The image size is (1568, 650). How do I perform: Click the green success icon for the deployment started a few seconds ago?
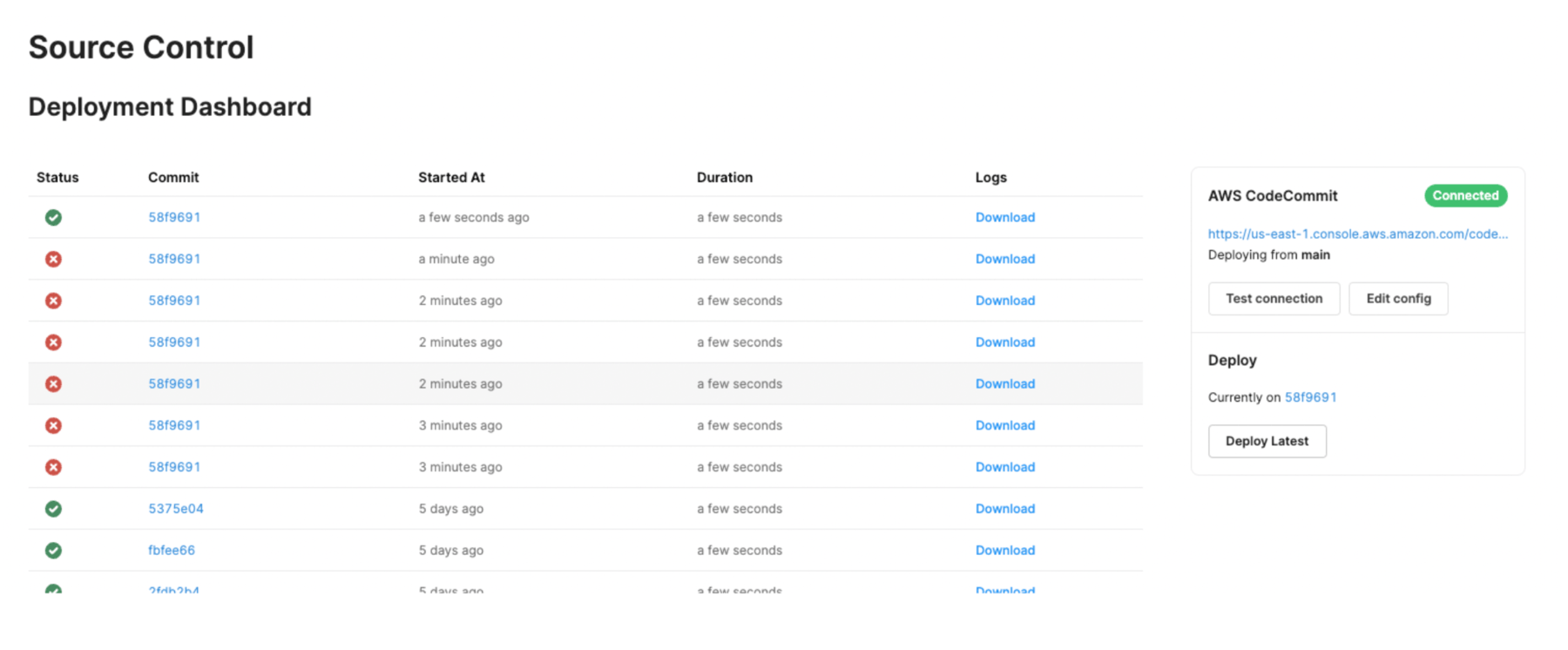pos(53,217)
